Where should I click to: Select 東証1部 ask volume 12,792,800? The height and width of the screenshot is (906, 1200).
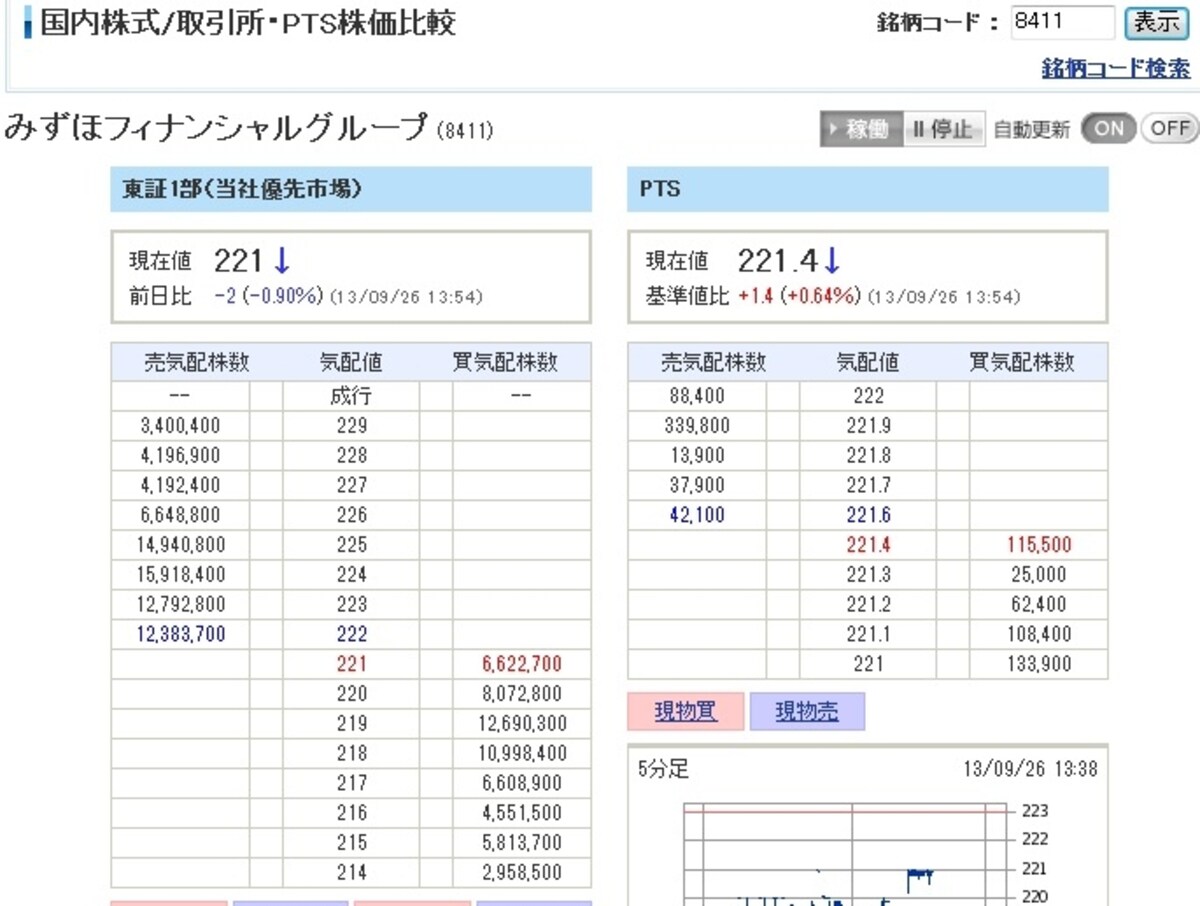[x=179, y=604]
